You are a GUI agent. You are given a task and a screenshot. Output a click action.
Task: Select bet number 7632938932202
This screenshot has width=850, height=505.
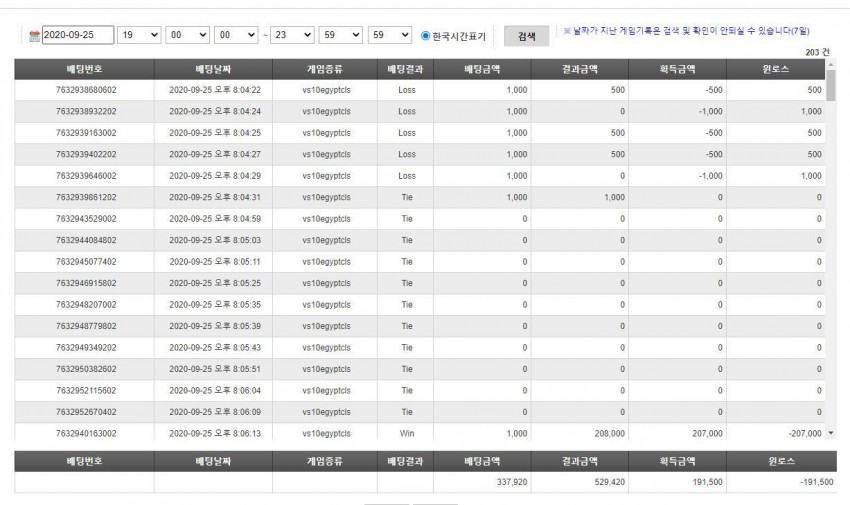point(86,112)
